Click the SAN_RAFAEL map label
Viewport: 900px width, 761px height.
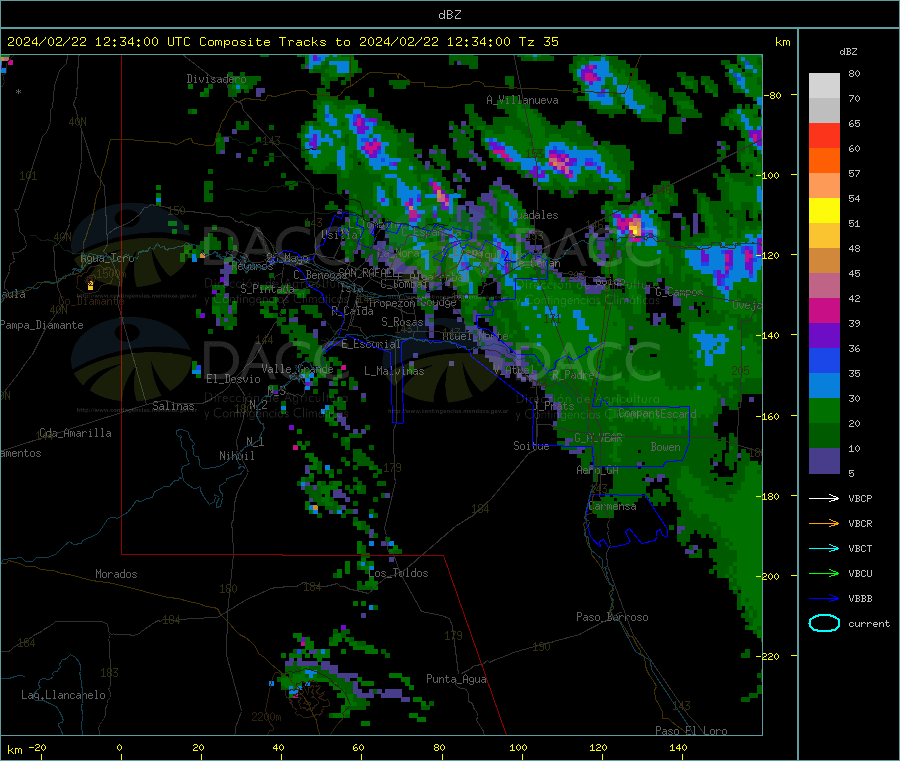(366, 272)
